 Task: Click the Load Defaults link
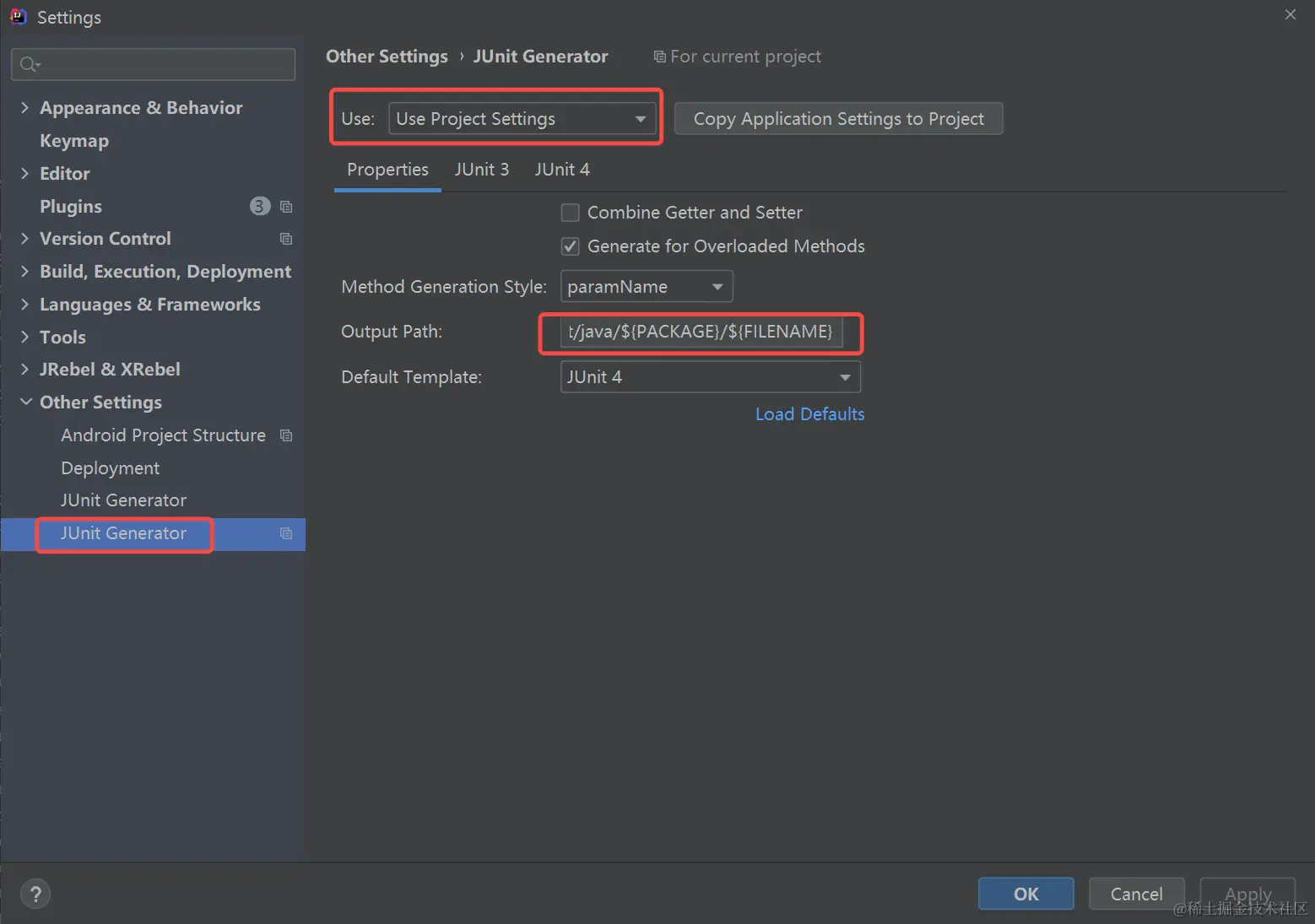click(x=809, y=414)
